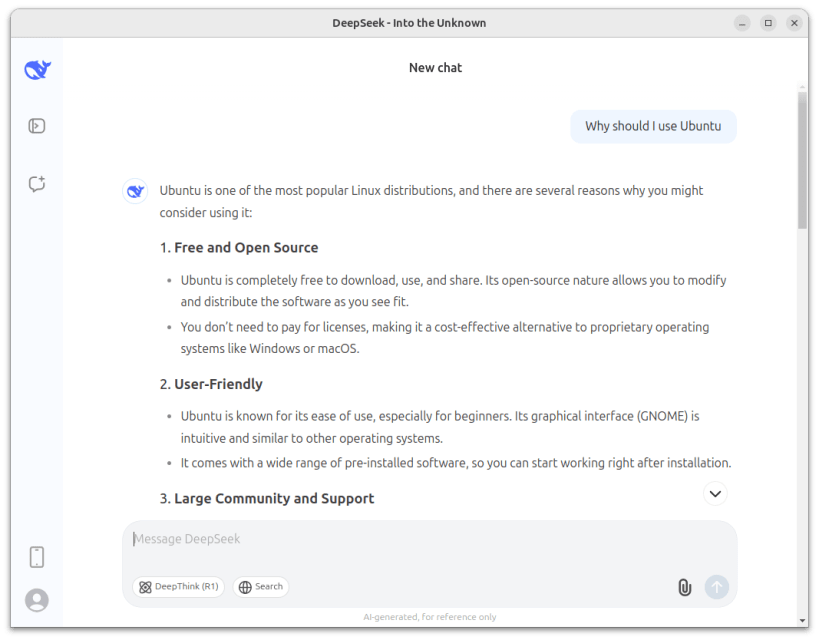
Task: Click the mobile app icon in sidebar
Action: [x=36, y=557]
